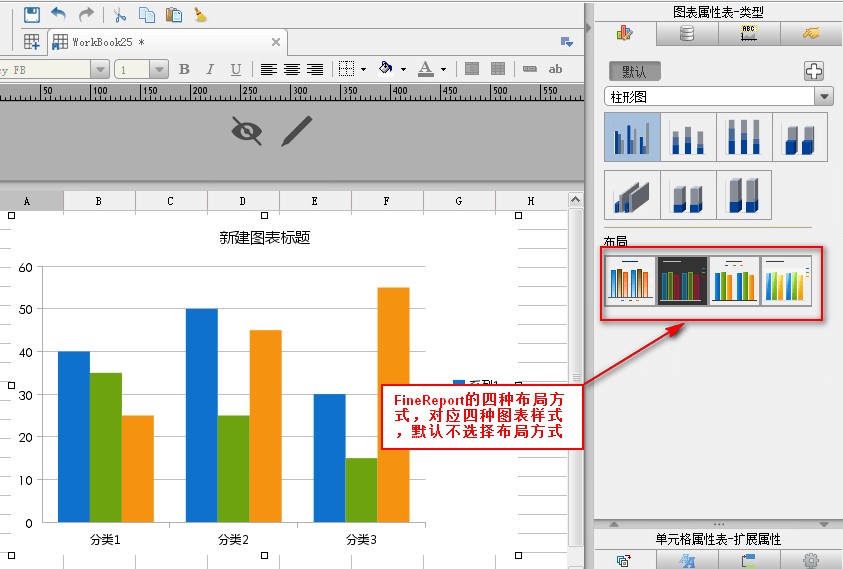Toggle bold formatting
Viewport: 843px width, 569px height.
[x=184, y=69]
